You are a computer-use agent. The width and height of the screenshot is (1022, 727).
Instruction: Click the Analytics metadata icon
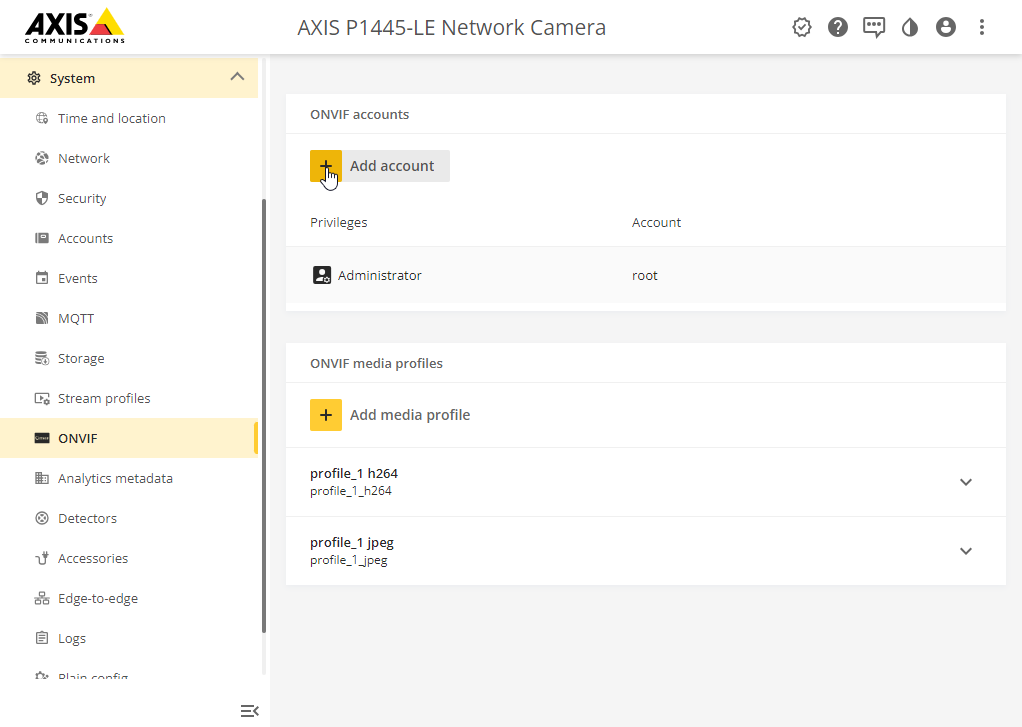42,478
